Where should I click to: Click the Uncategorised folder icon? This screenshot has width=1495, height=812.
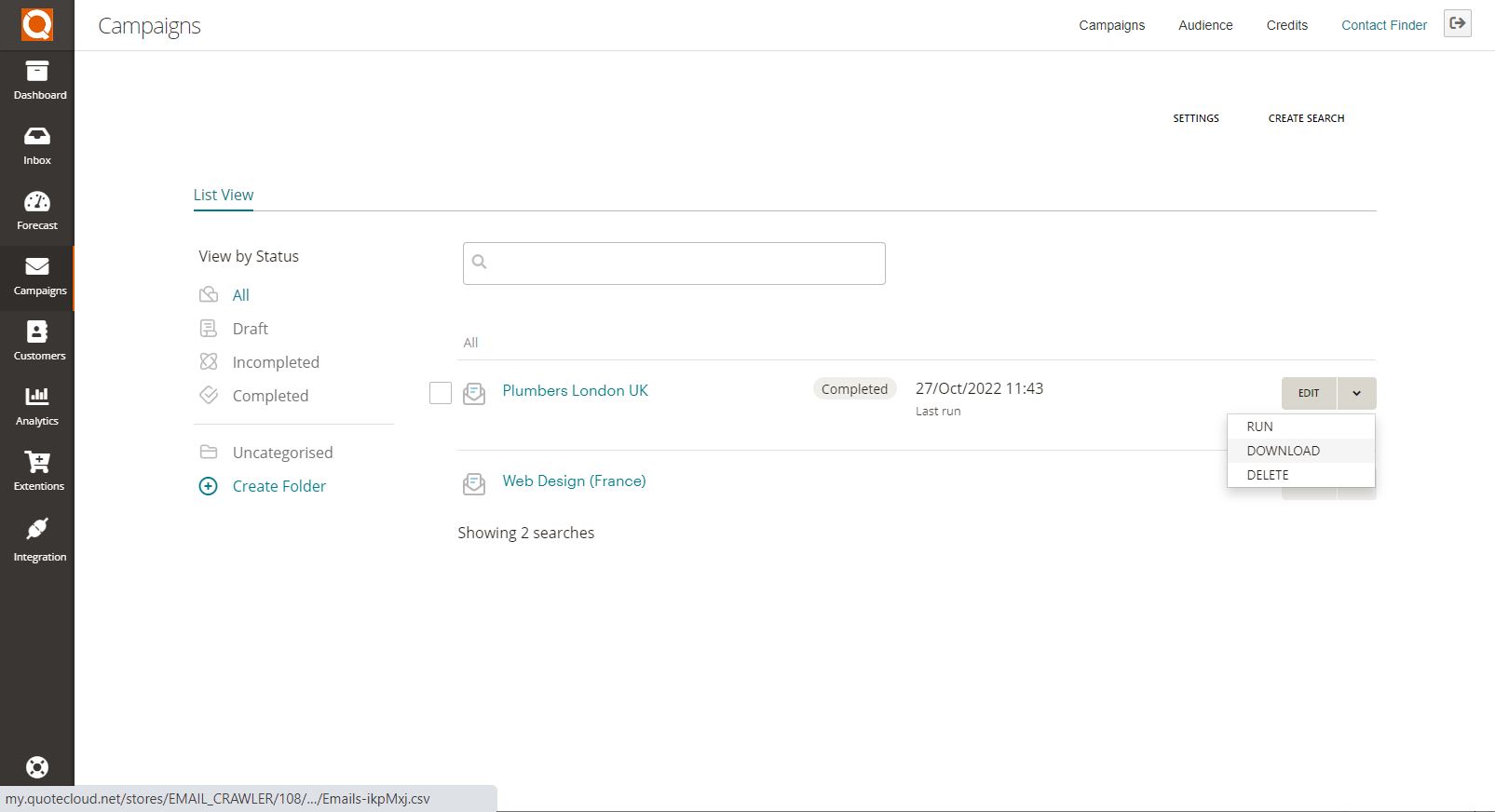(x=209, y=452)
